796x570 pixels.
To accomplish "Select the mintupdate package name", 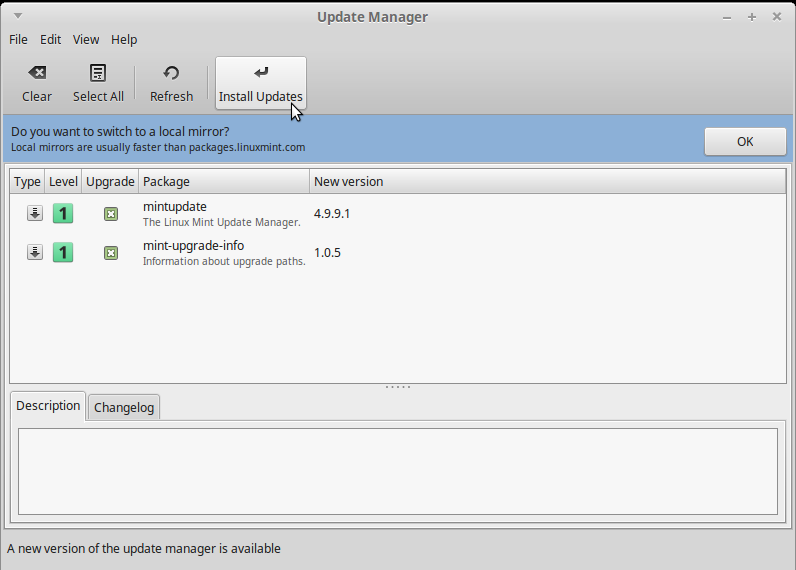I will [175, 207].
